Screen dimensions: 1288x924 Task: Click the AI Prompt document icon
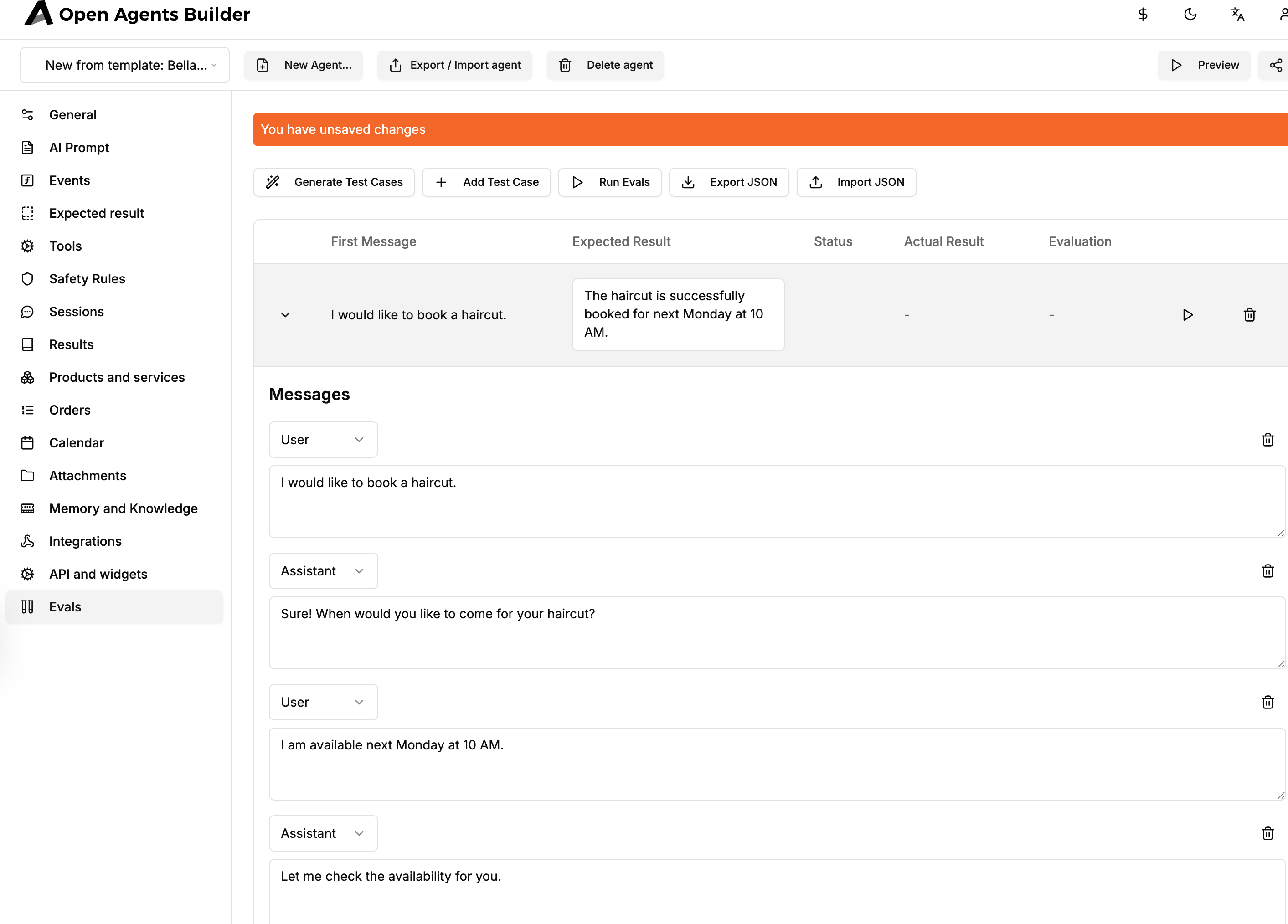click(x=27, y=148)
